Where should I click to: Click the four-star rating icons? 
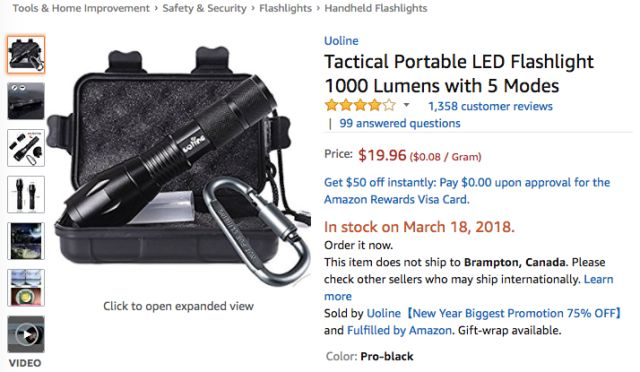pos(360,105)
